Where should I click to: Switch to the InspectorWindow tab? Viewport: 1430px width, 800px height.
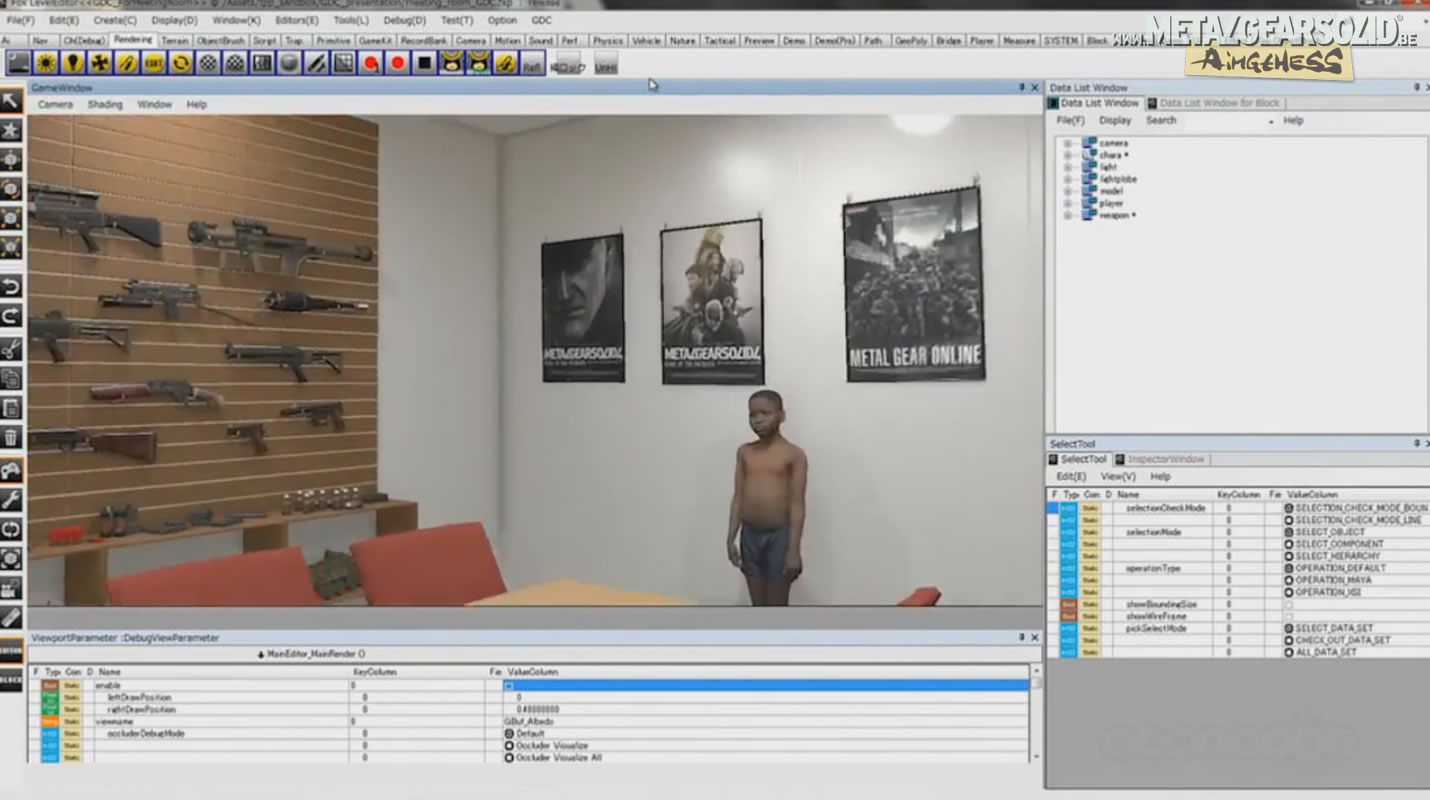(1159, 459)
